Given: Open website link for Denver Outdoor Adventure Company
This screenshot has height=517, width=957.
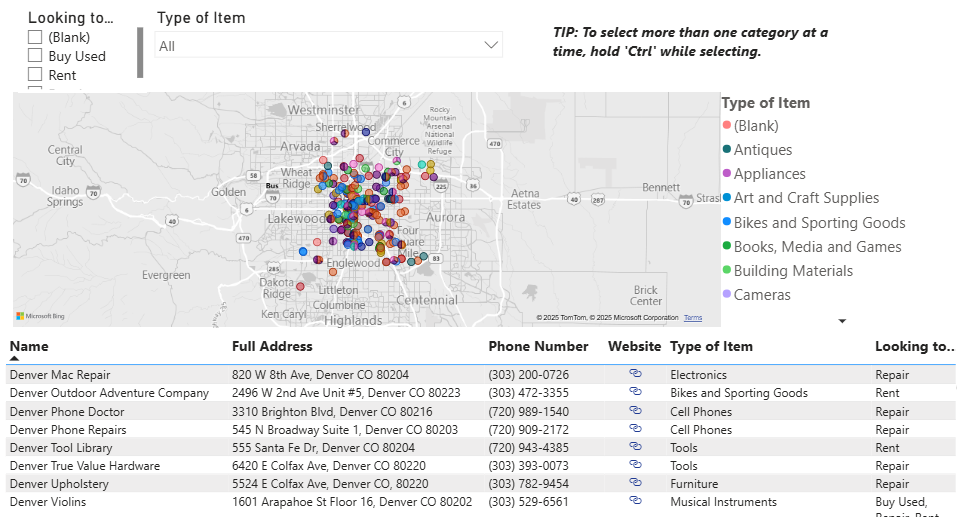Looking at the screenshot, I should click(635, 391).
